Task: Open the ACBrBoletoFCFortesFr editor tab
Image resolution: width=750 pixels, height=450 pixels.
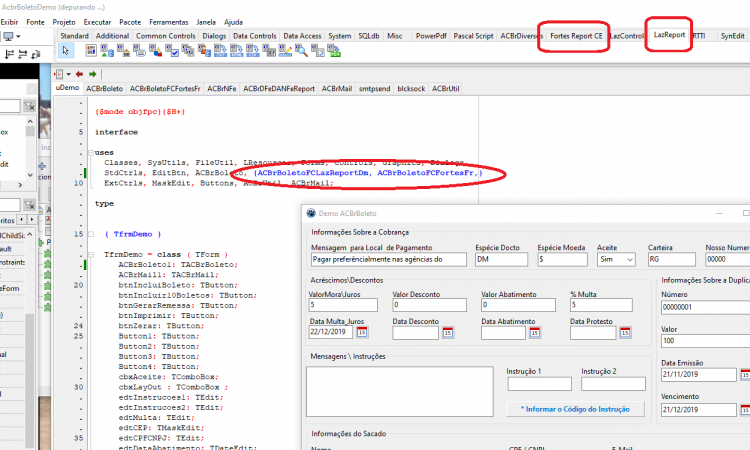Action: click(165, 88)
